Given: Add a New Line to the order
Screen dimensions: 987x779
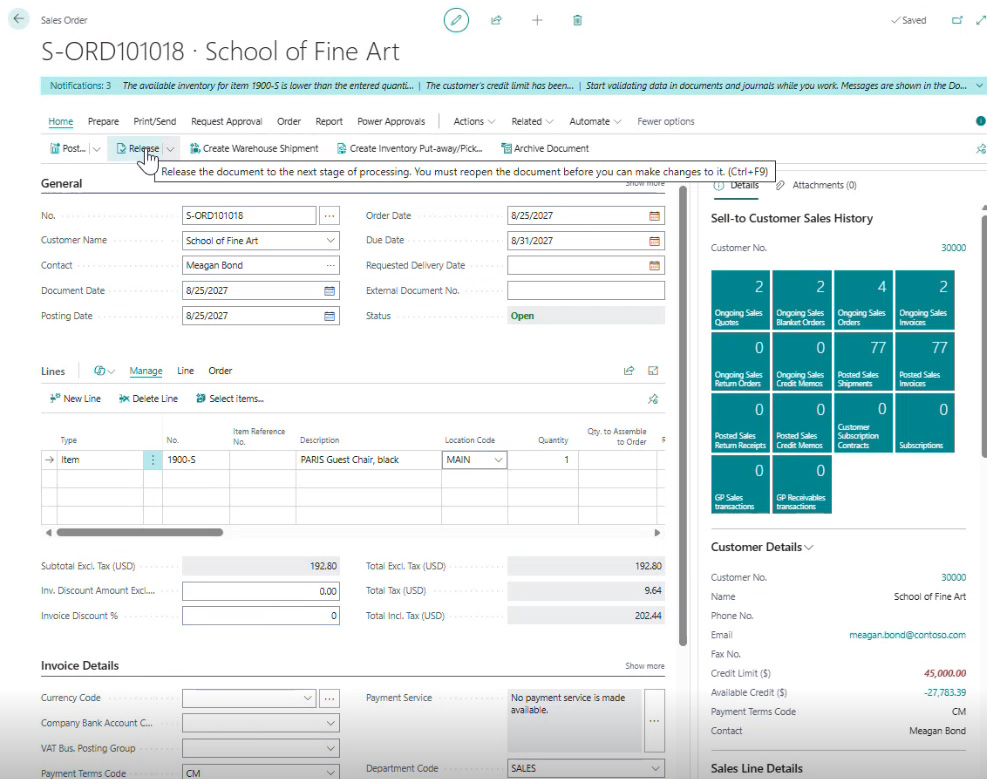Looking at the screenshot, I should coord(76,399).
